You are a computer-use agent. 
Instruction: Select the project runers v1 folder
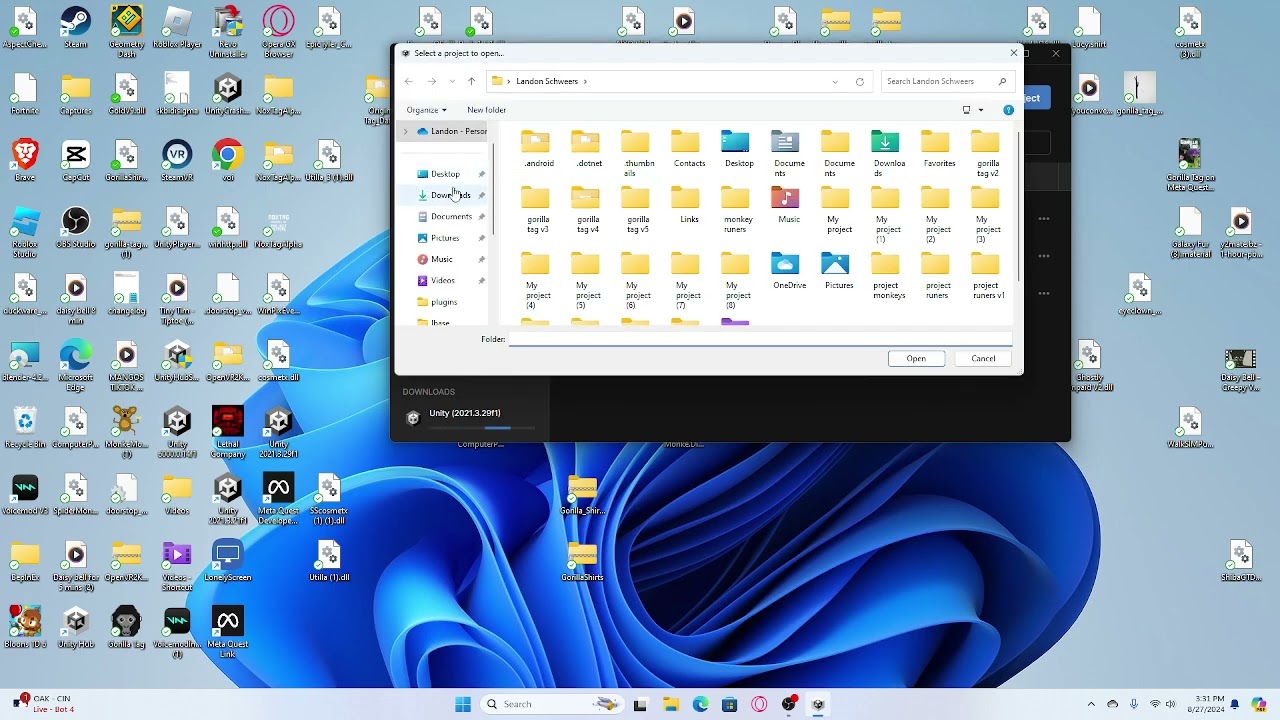[x=988, y=277]
